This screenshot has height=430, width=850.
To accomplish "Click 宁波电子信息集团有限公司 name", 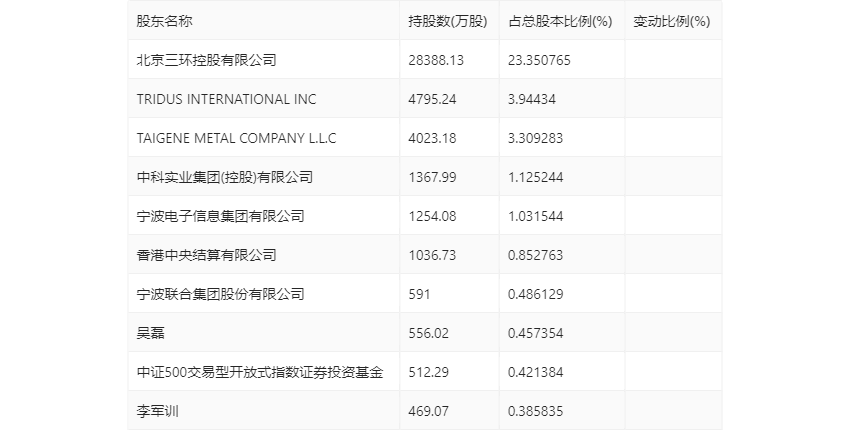I will point(220,216).
